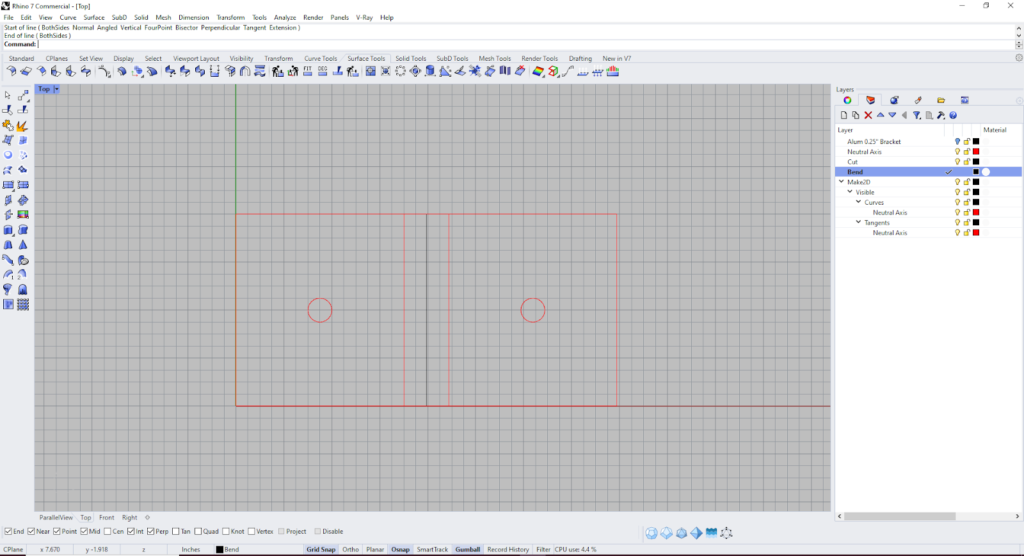The width and height of the screenshot is (1024, 556).
Task: Click the select arrow tool in left sidebar
Action: click(9, 95)
